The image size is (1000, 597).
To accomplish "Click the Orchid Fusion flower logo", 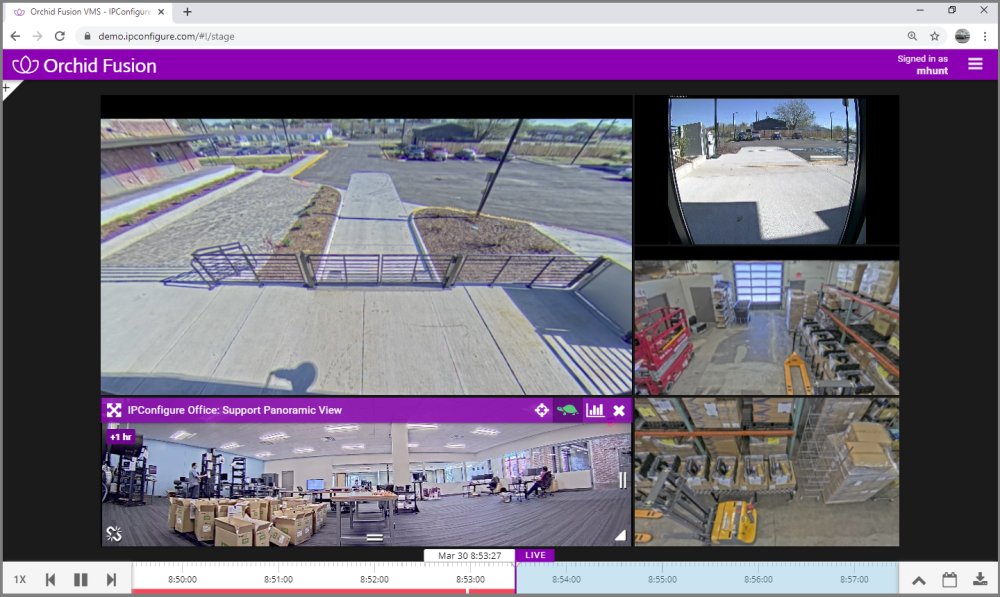I will [23, 65].
